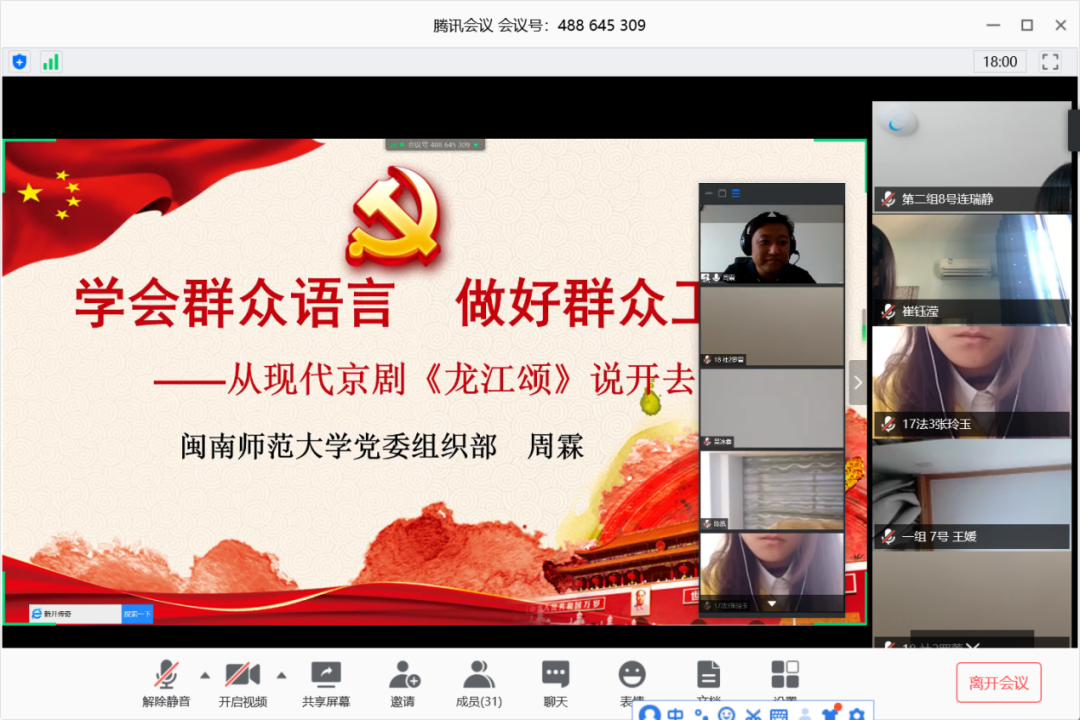Open the settings grid icon in toolbar
The width and height of the screenshot is (1080, 720).
(785, 676)
